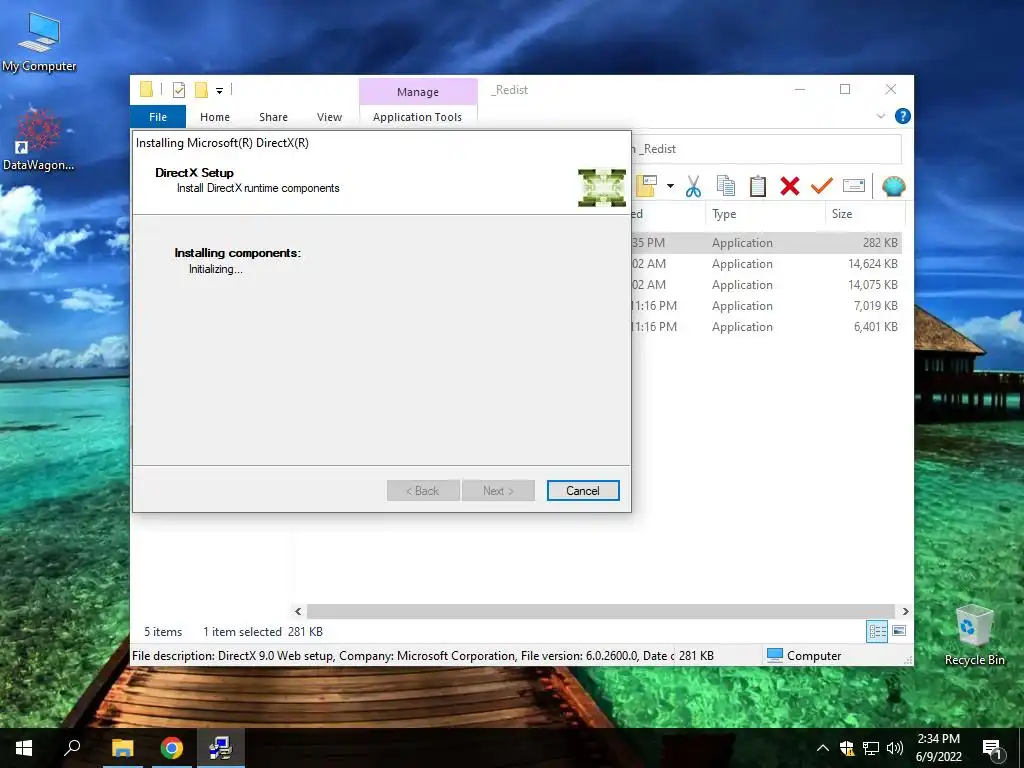Open the notification center icon

(x=992, y=748)
